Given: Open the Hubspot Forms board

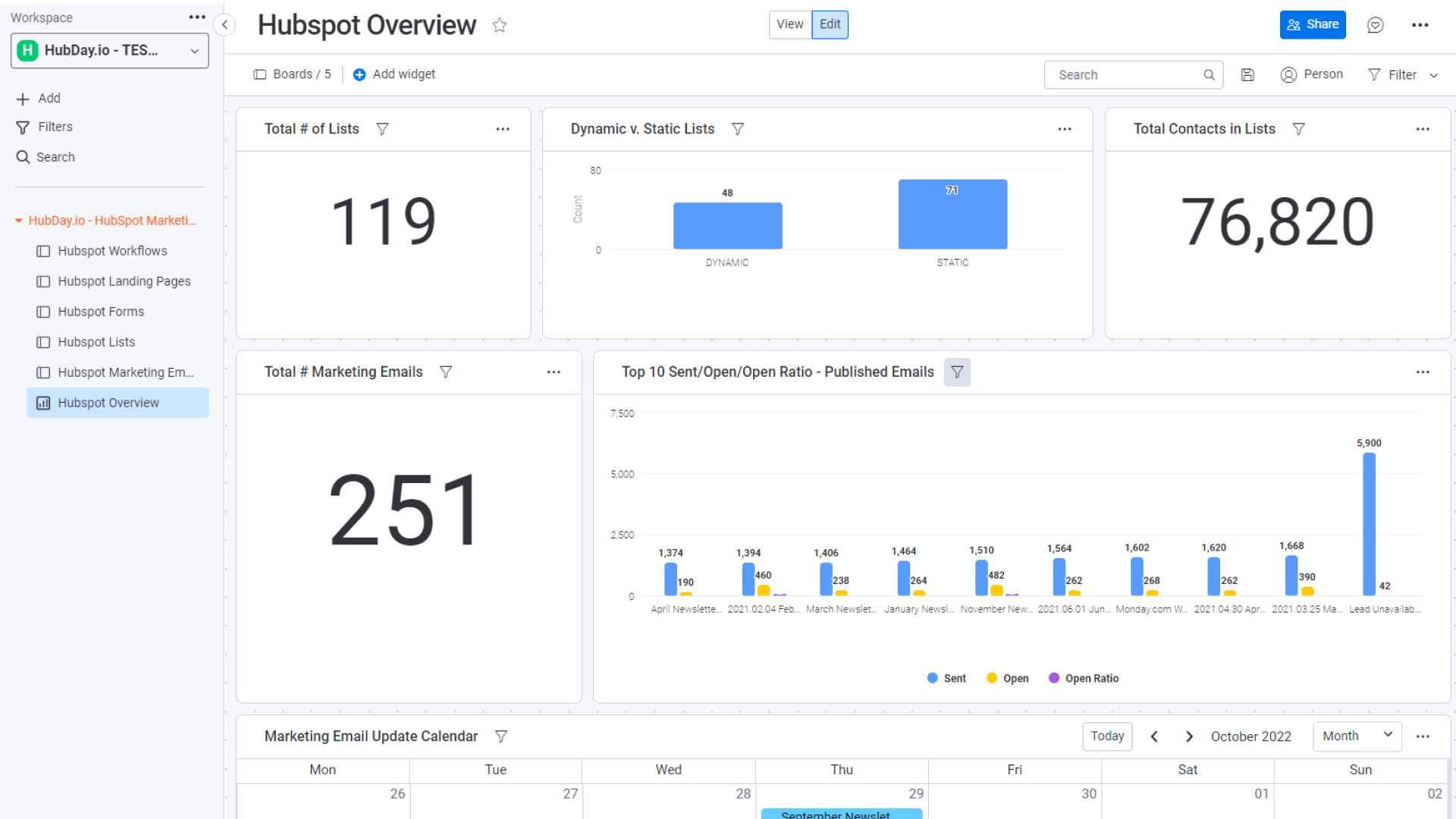Looking at the screenshot, I should coord(118,312).
